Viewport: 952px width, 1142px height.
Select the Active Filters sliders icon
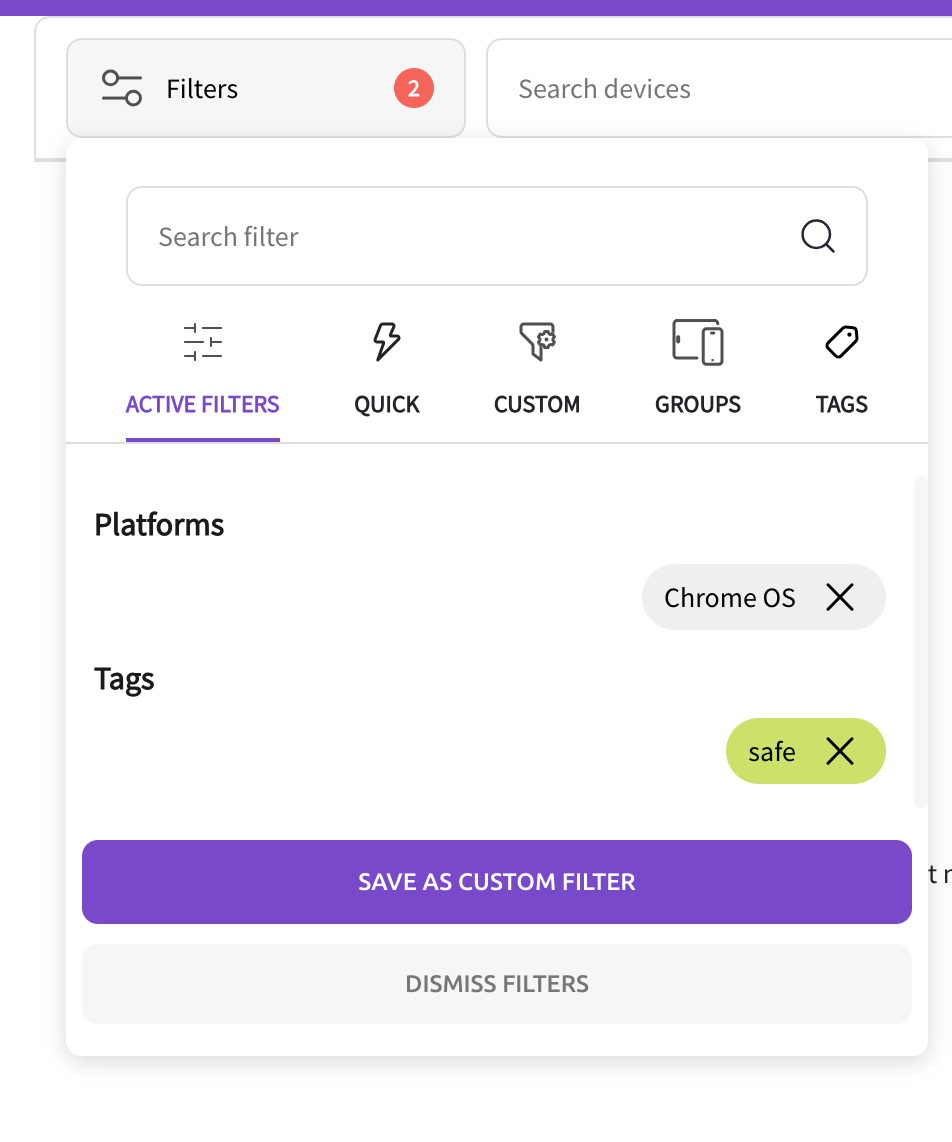tap(202, 341)
